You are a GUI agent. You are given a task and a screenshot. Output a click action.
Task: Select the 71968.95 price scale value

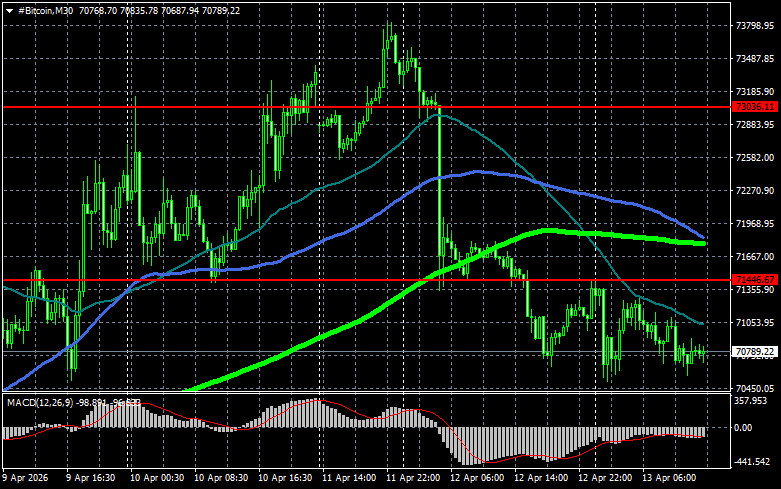pyautogui.click(x=755, y=224)
